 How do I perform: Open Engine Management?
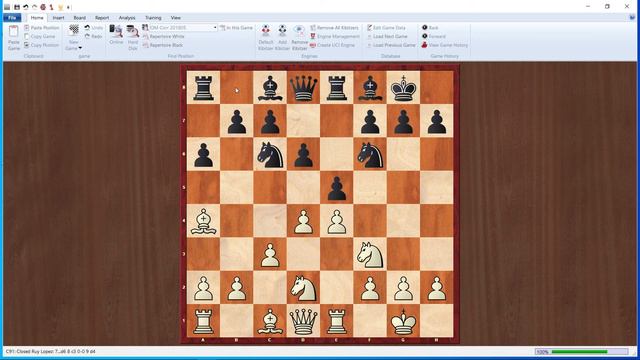coord(335,36)
